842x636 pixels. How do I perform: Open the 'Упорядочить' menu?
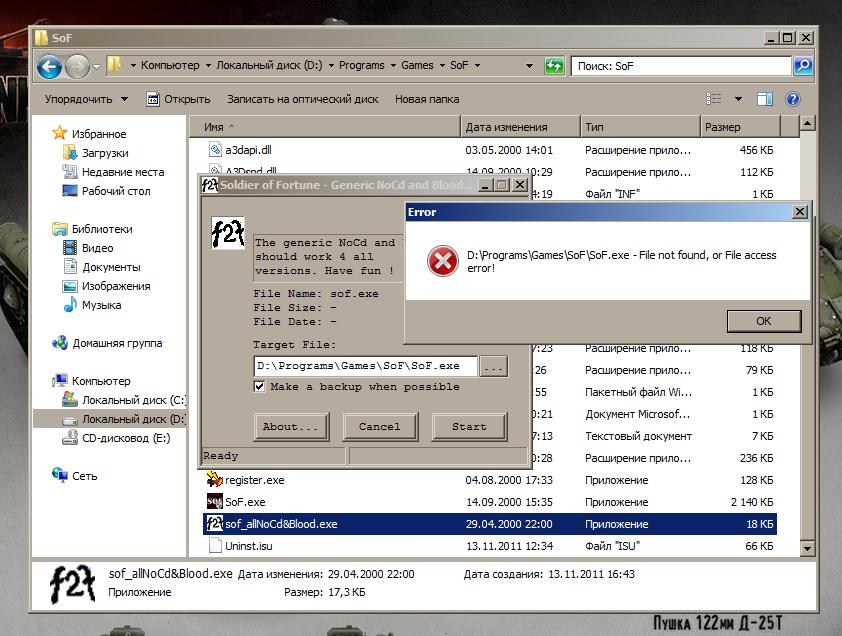86,99
